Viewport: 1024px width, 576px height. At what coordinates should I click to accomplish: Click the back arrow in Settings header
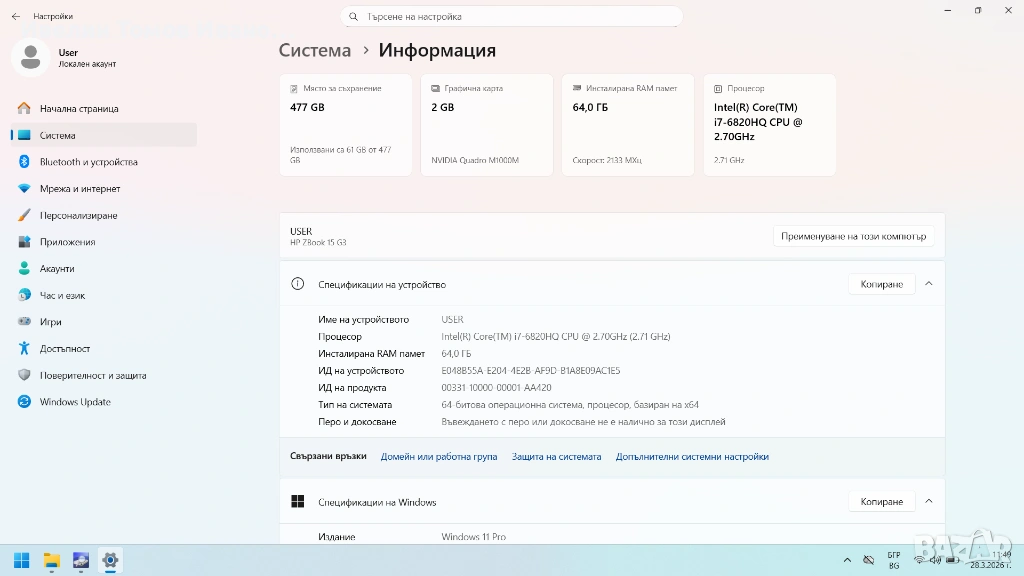point(16,16)
